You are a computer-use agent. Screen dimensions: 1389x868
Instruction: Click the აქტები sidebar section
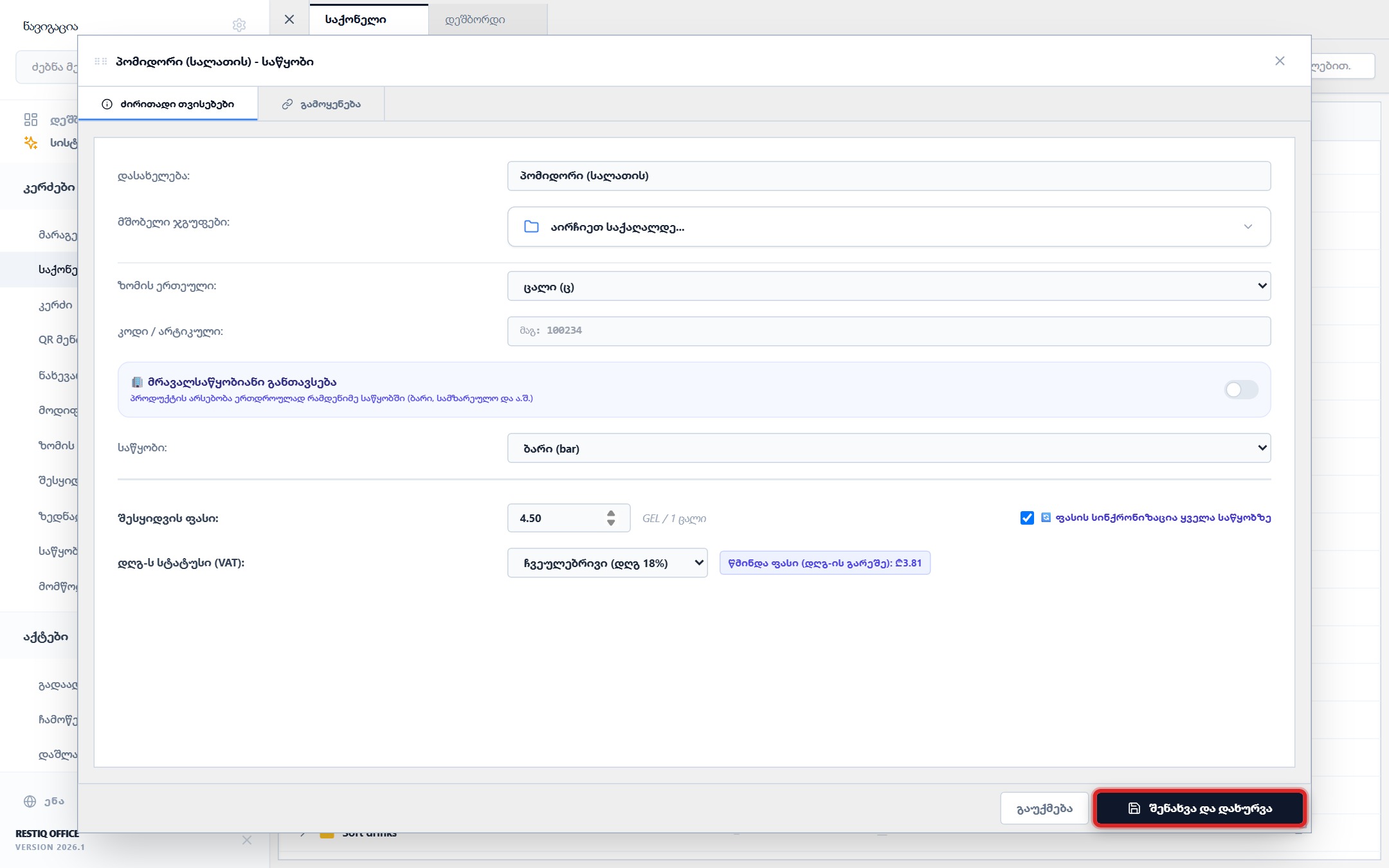tap(46, 637)
